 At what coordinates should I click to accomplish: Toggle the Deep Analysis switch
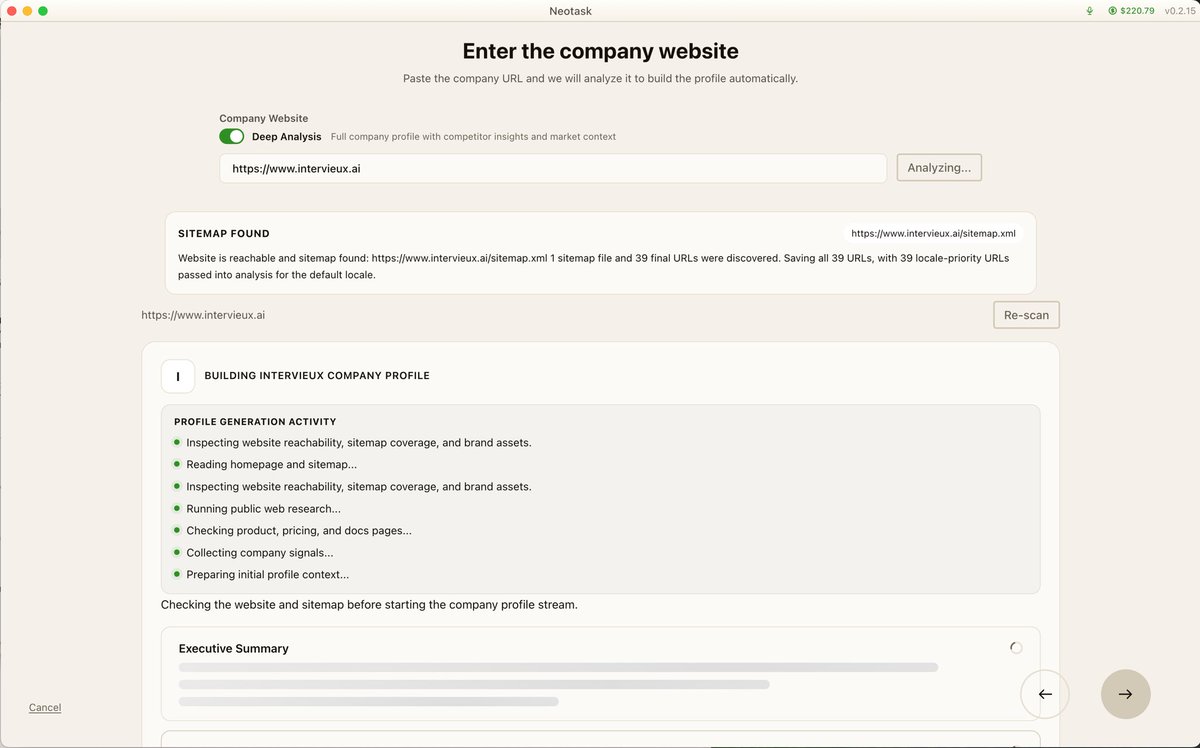231,136
